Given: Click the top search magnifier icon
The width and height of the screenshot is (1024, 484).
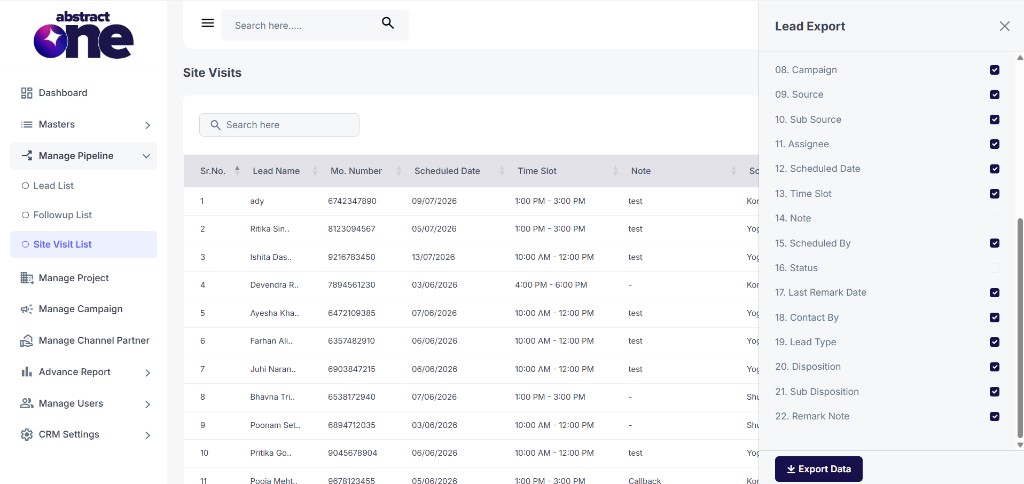Looking at the screenshot, I should (x=388, y=24).
